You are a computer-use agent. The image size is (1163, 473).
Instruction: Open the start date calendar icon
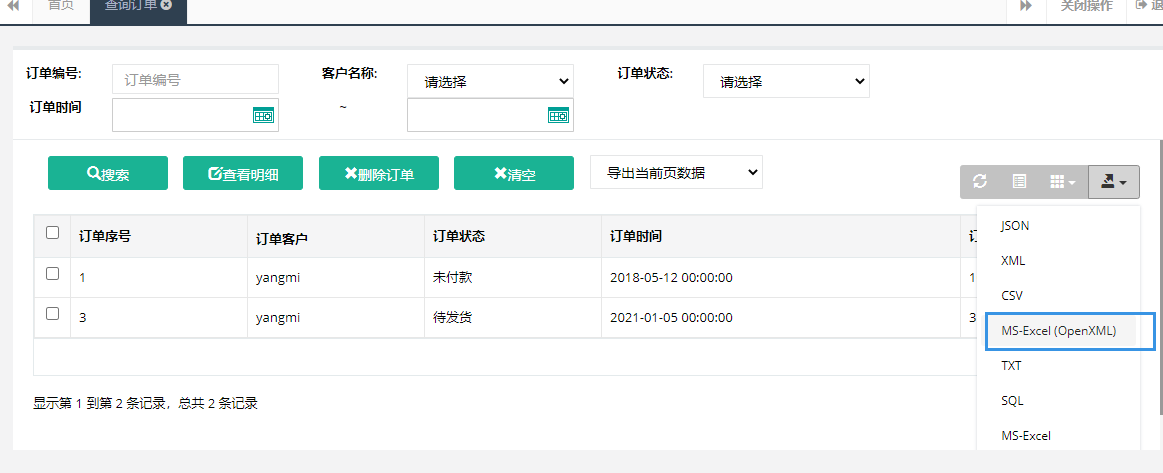[263, 115]
